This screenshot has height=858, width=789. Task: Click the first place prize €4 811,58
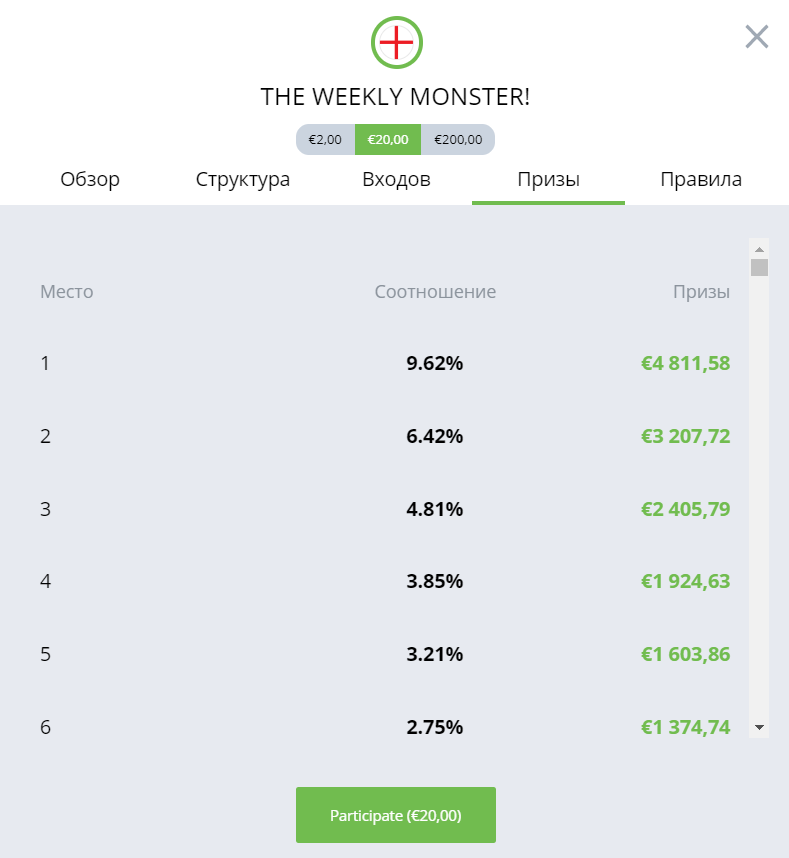pos(686,363)
